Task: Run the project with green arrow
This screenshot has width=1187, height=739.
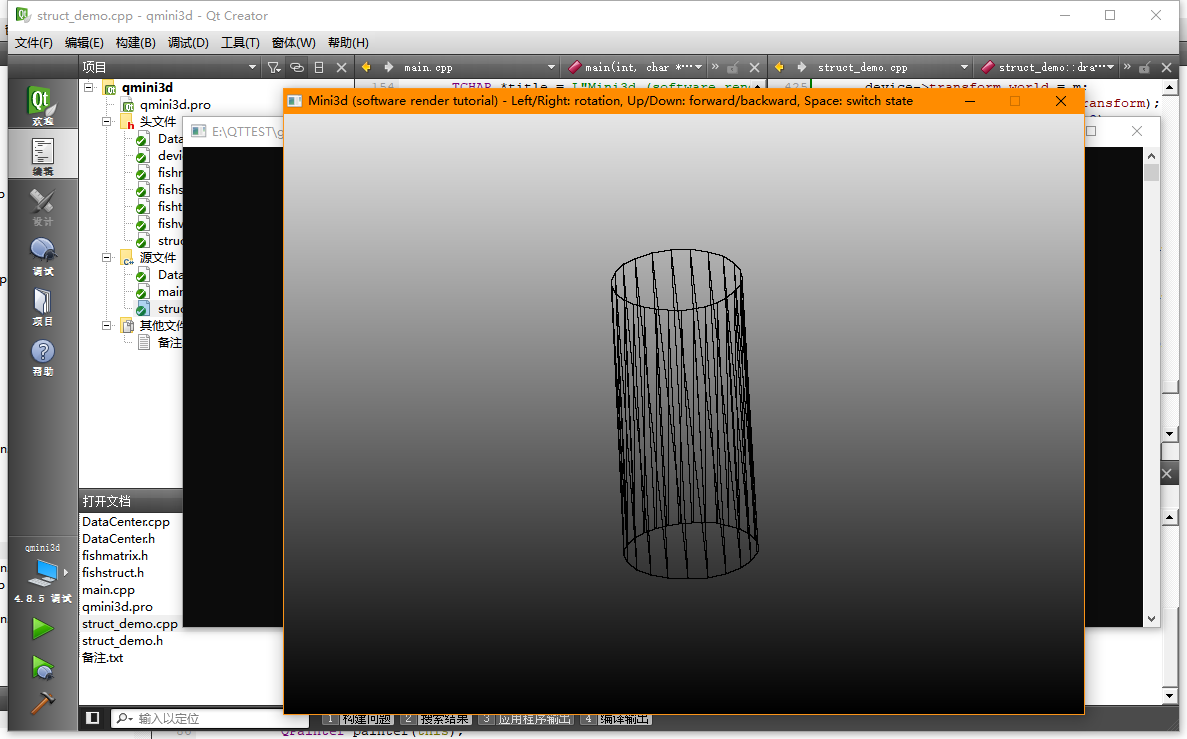Action: pyautogui.click(x=42, y=628)
